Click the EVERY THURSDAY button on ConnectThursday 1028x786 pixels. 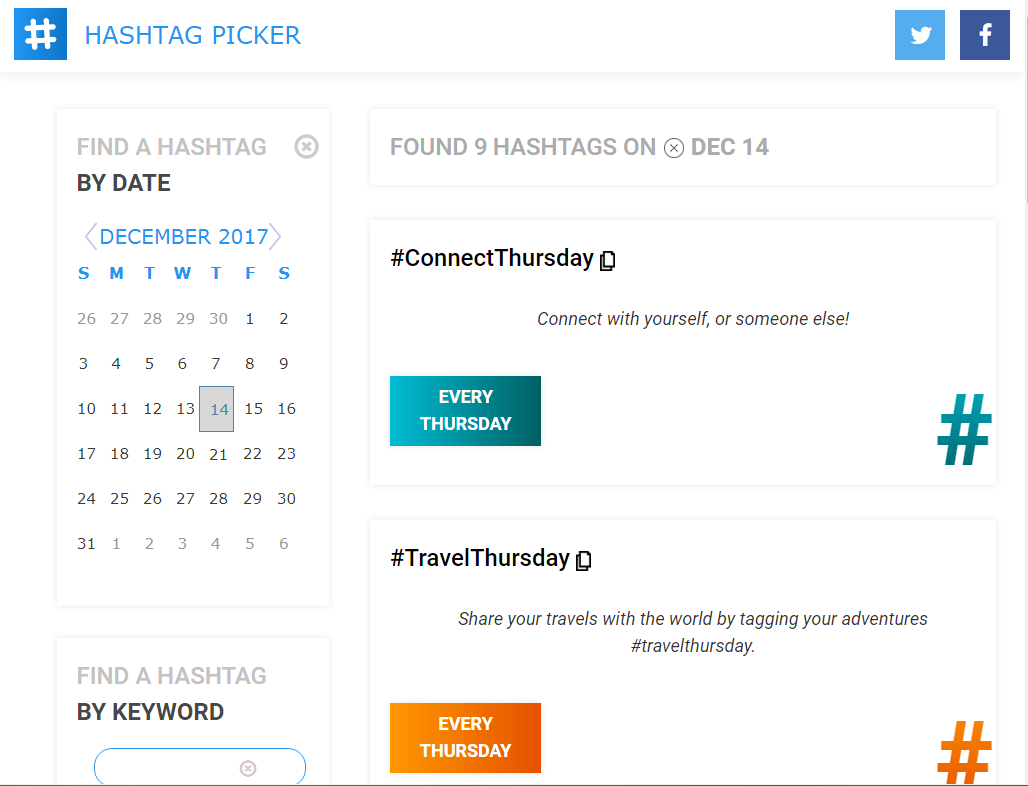[465, 410]
